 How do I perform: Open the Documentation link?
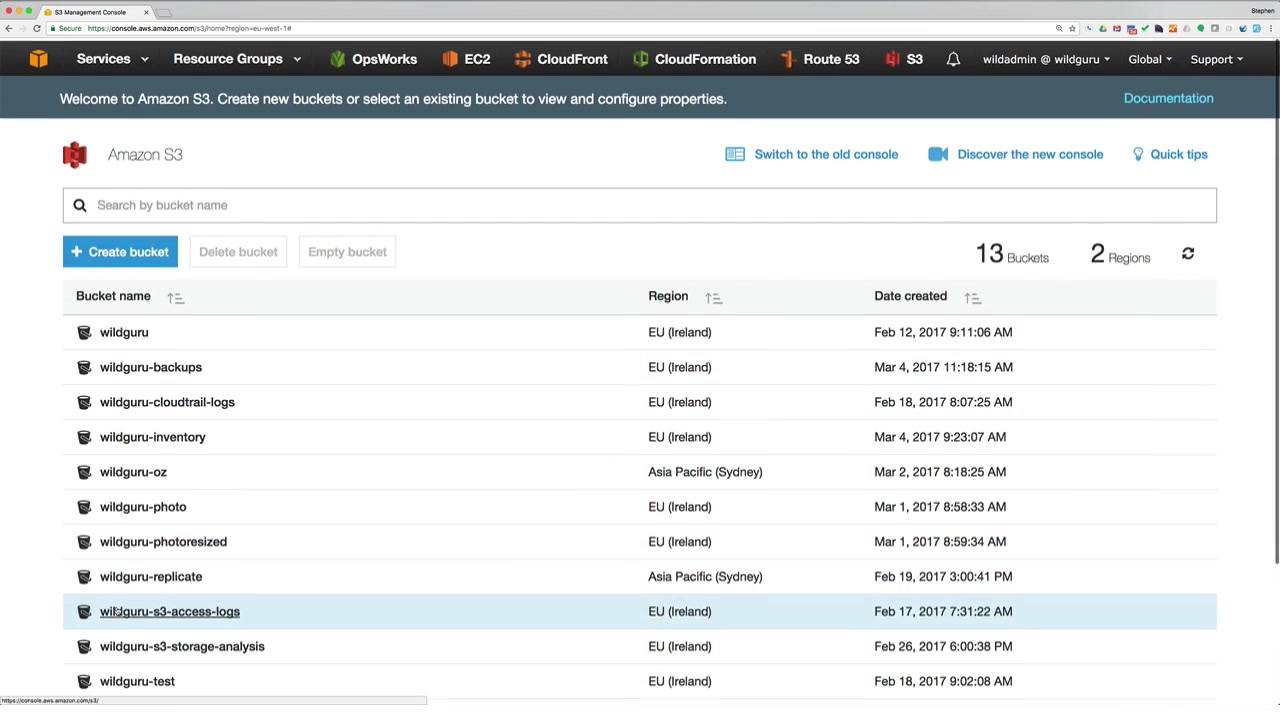pyautogui.click(x=1168, y=98)
